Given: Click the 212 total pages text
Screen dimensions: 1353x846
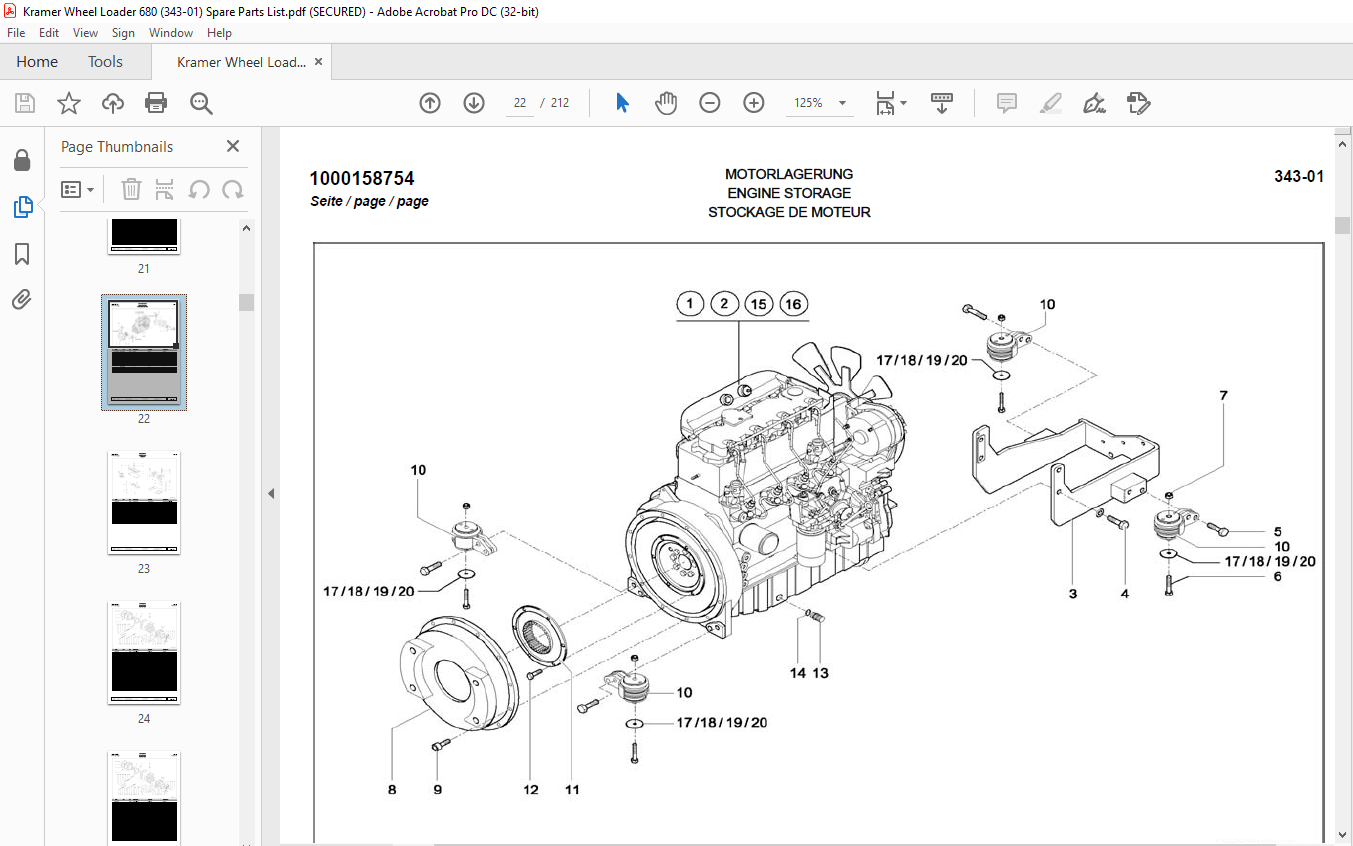Looking at the screenshot, I should (560, 103).
